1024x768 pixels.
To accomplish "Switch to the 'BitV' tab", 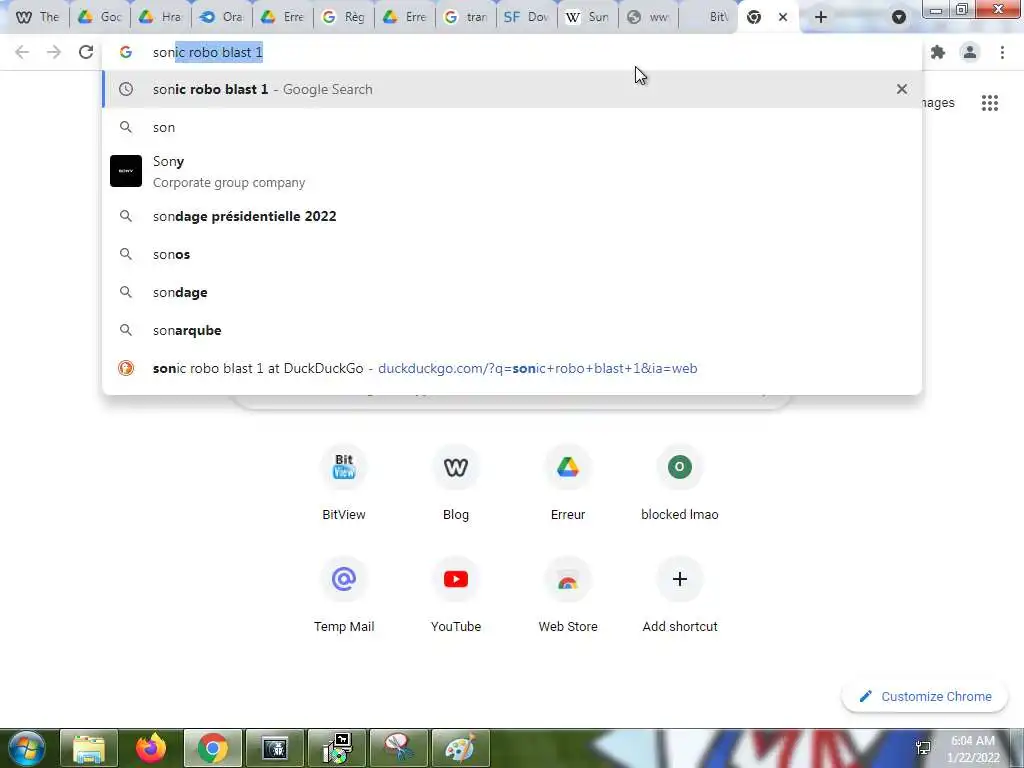I will [710, 17].
